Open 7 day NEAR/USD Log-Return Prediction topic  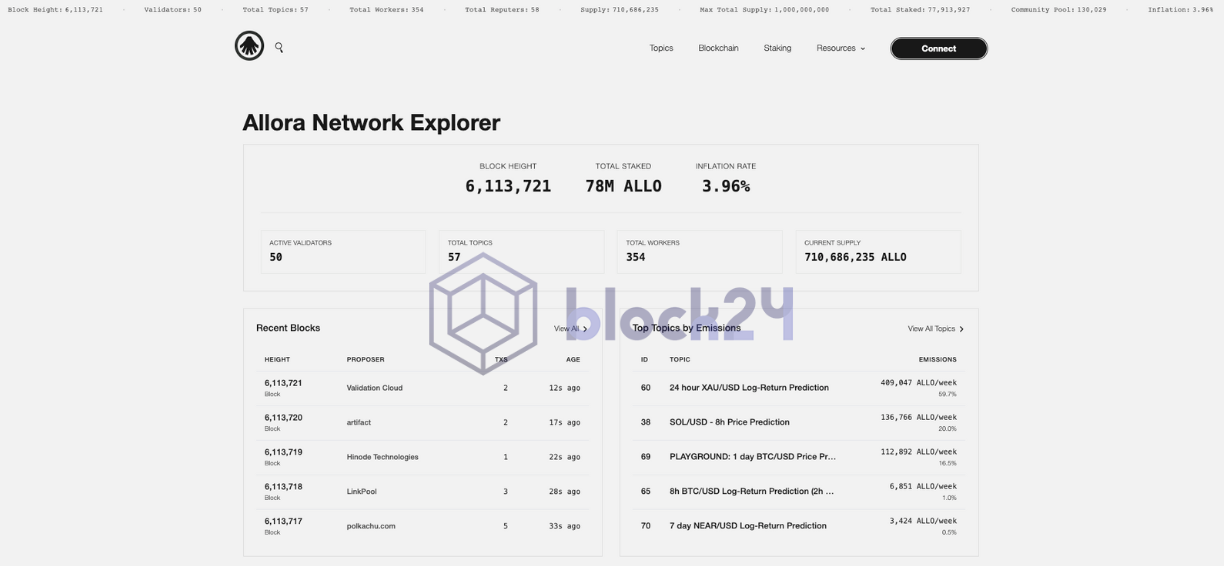pyautogui.click(x=748, y=526)
